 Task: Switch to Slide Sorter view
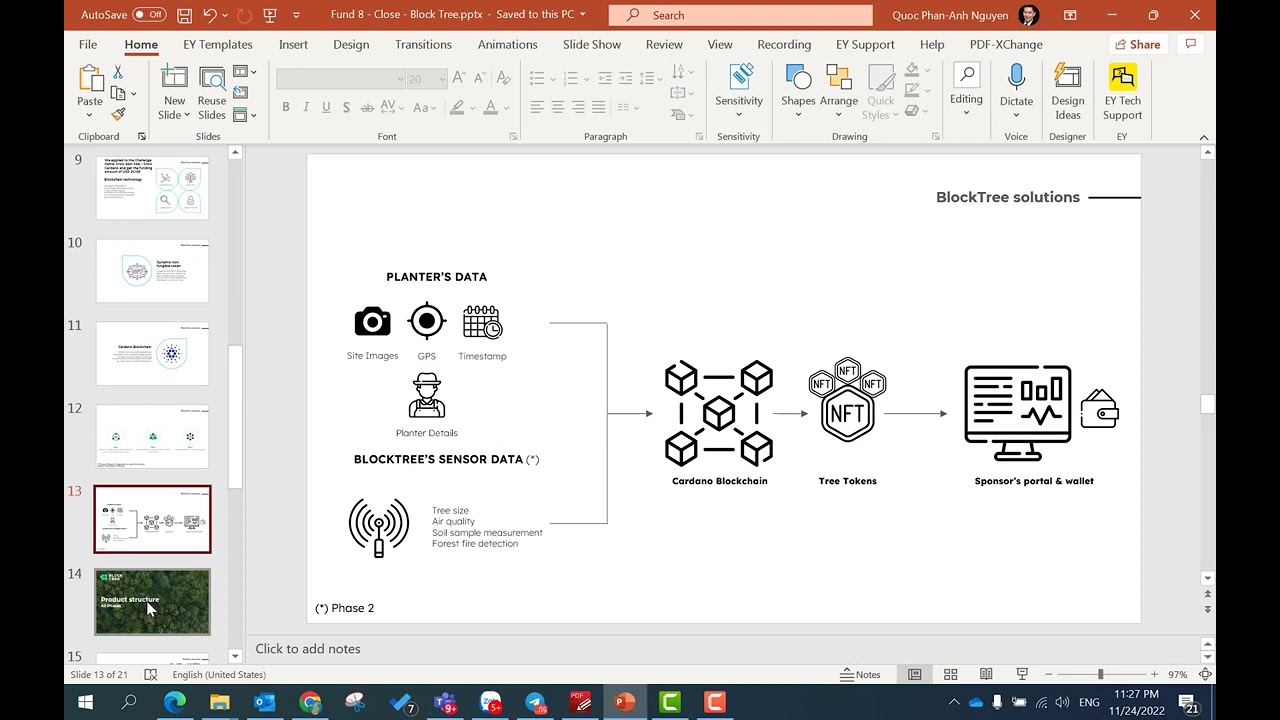[x=950, y=674]
